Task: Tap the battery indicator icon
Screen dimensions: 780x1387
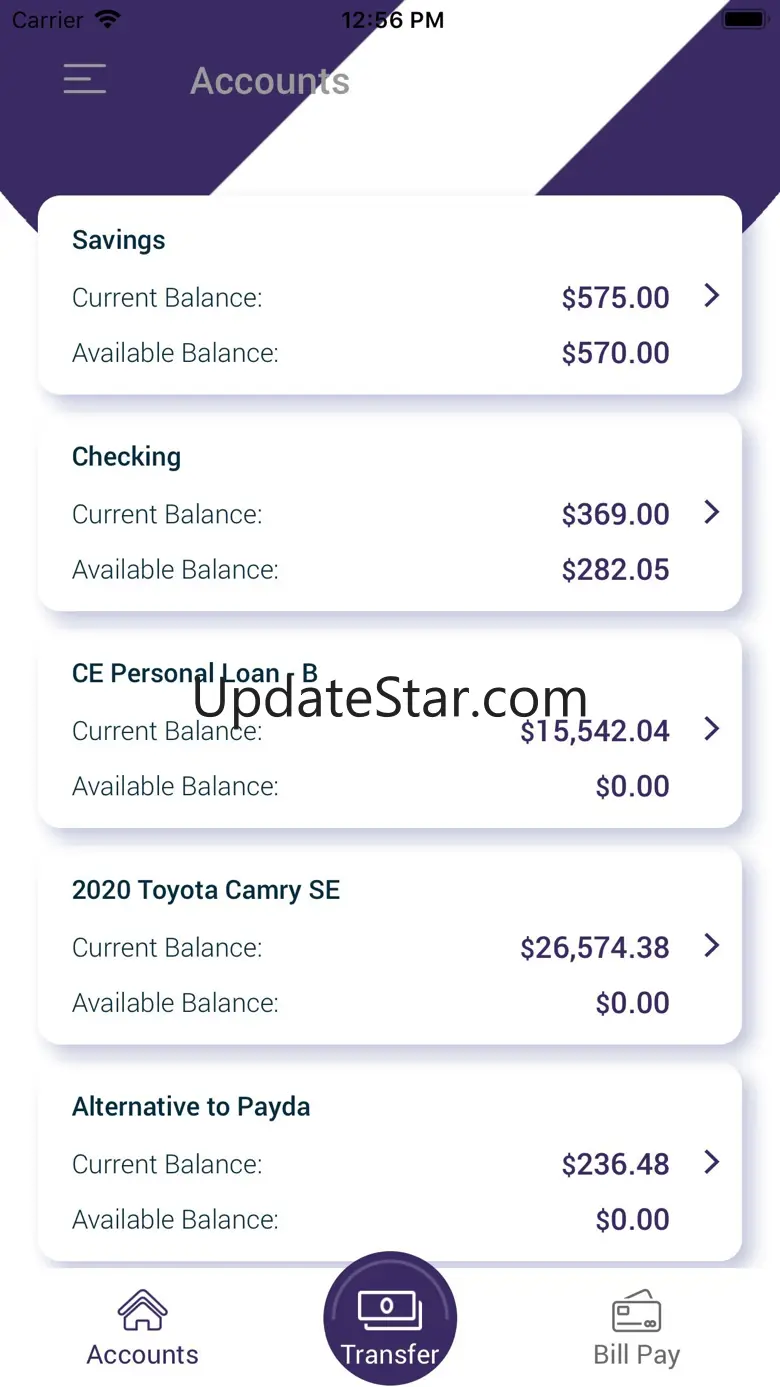Action: tap(743, 20)
